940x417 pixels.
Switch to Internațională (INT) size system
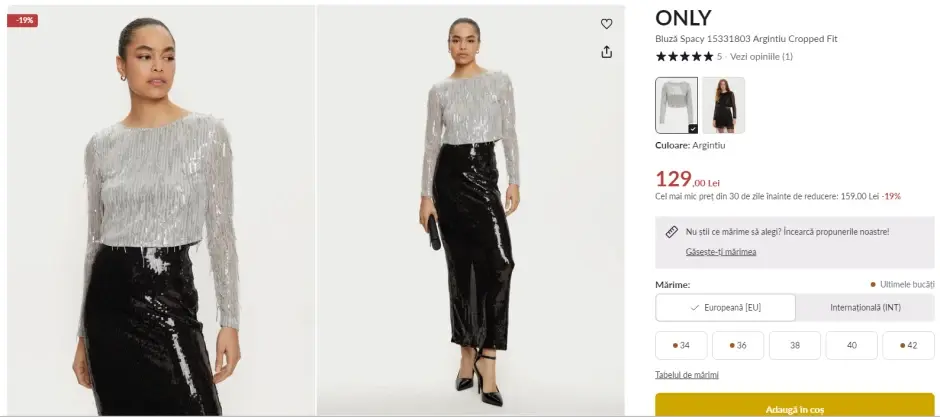865,307
